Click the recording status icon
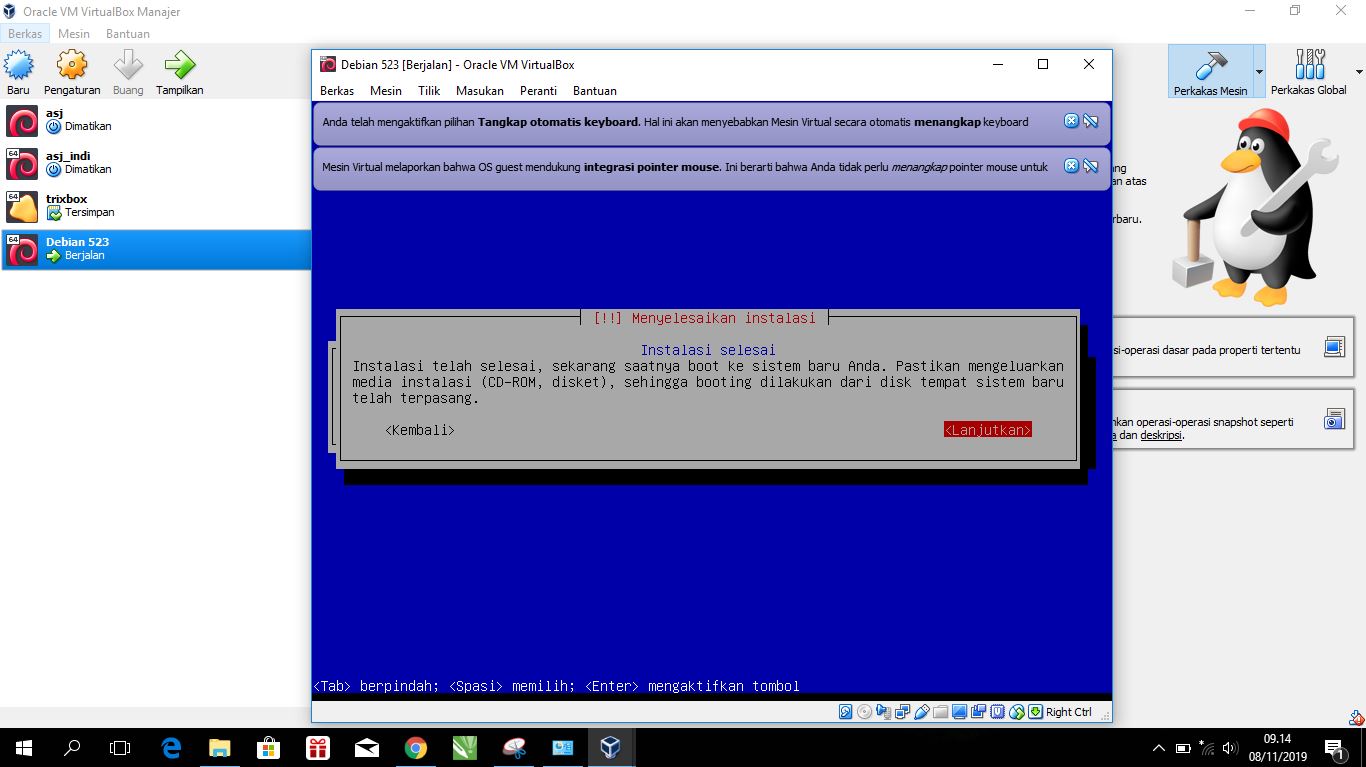This screenshot has height=767, width=1366. [979, 712]
